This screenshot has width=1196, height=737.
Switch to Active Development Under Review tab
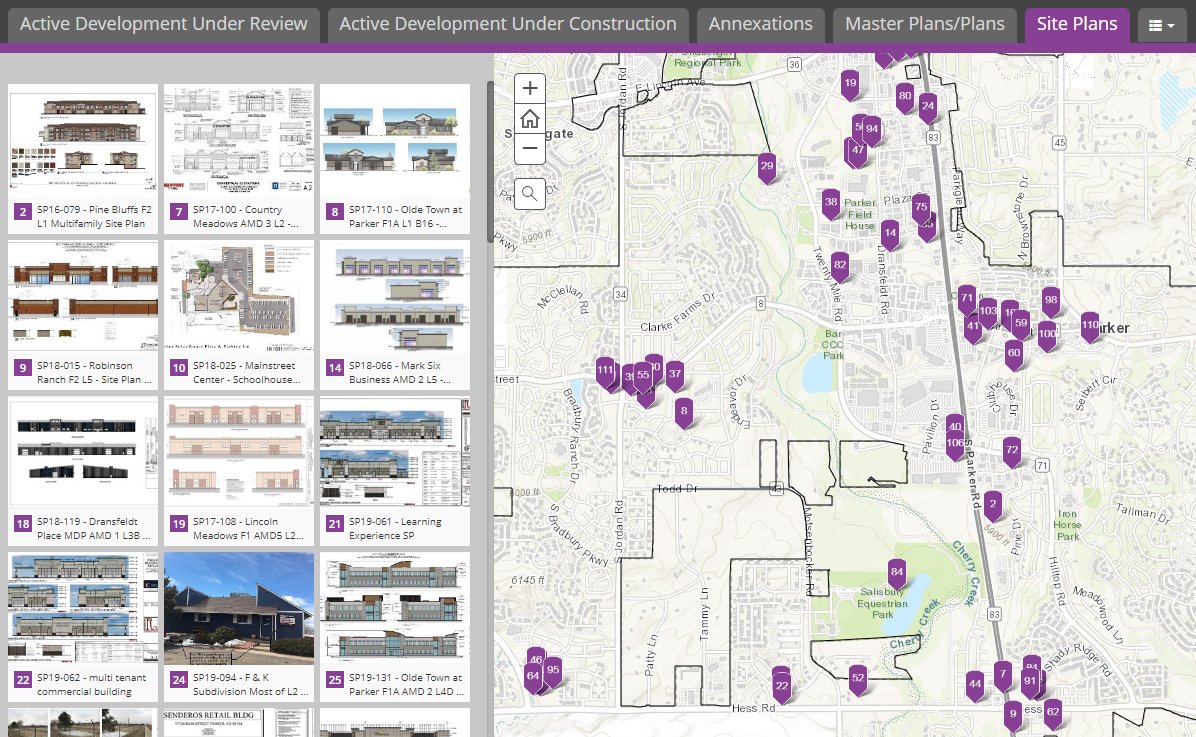point(163,24)
